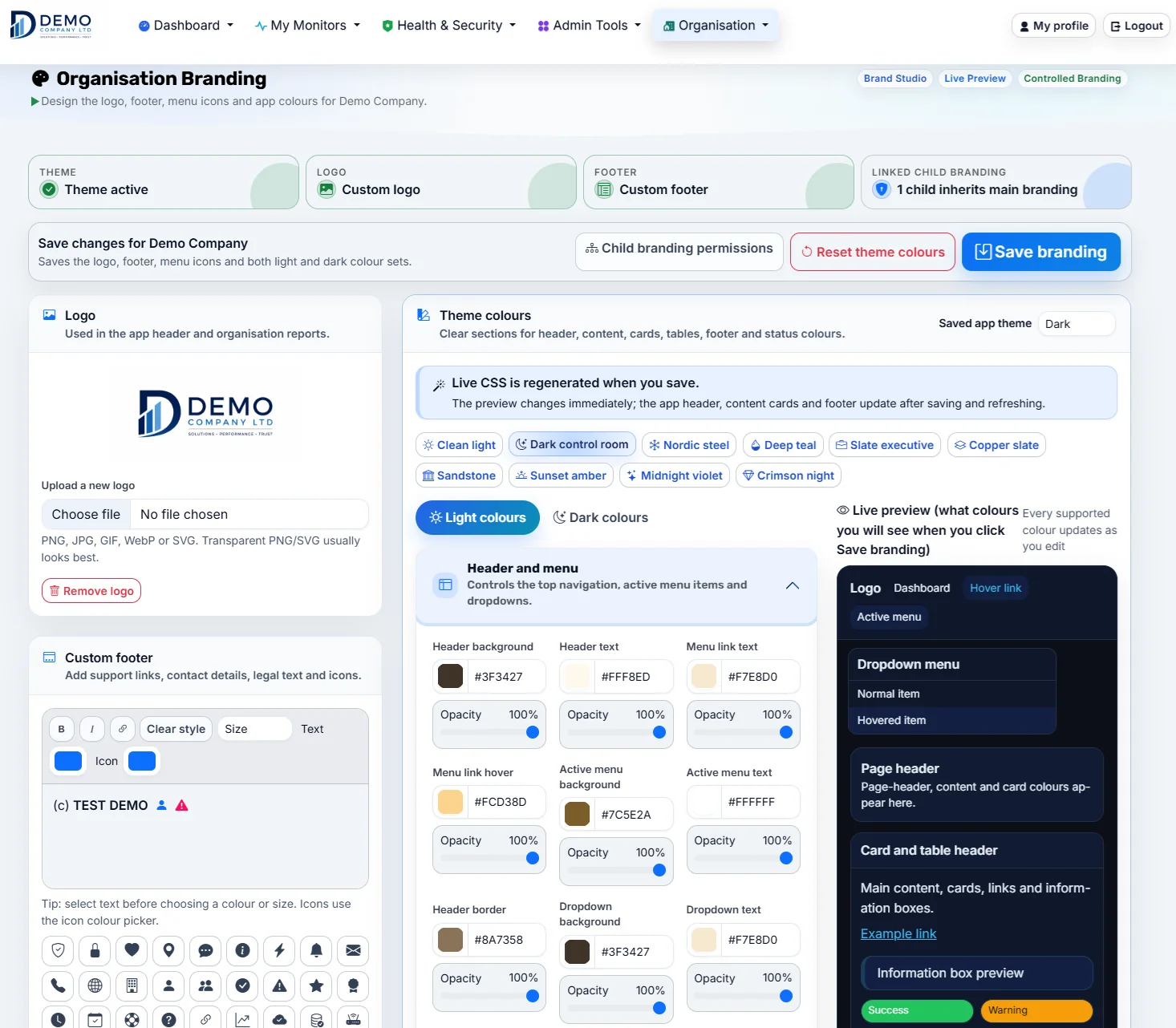Viewport: 1176px width, 1028px height.
Task: Open the Saved app theme Dark selector
Action: click(1077, 324)
